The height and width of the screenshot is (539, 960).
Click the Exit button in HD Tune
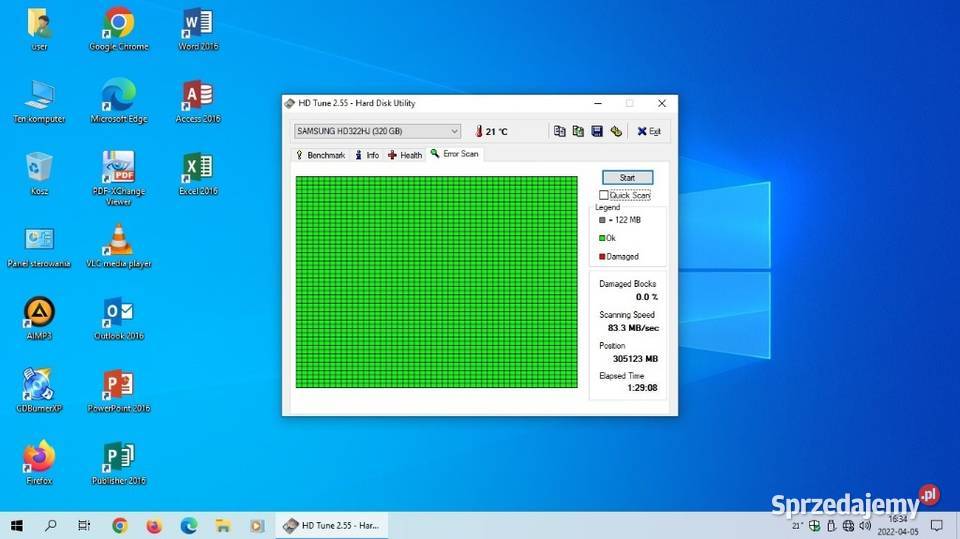pos(649,131)
